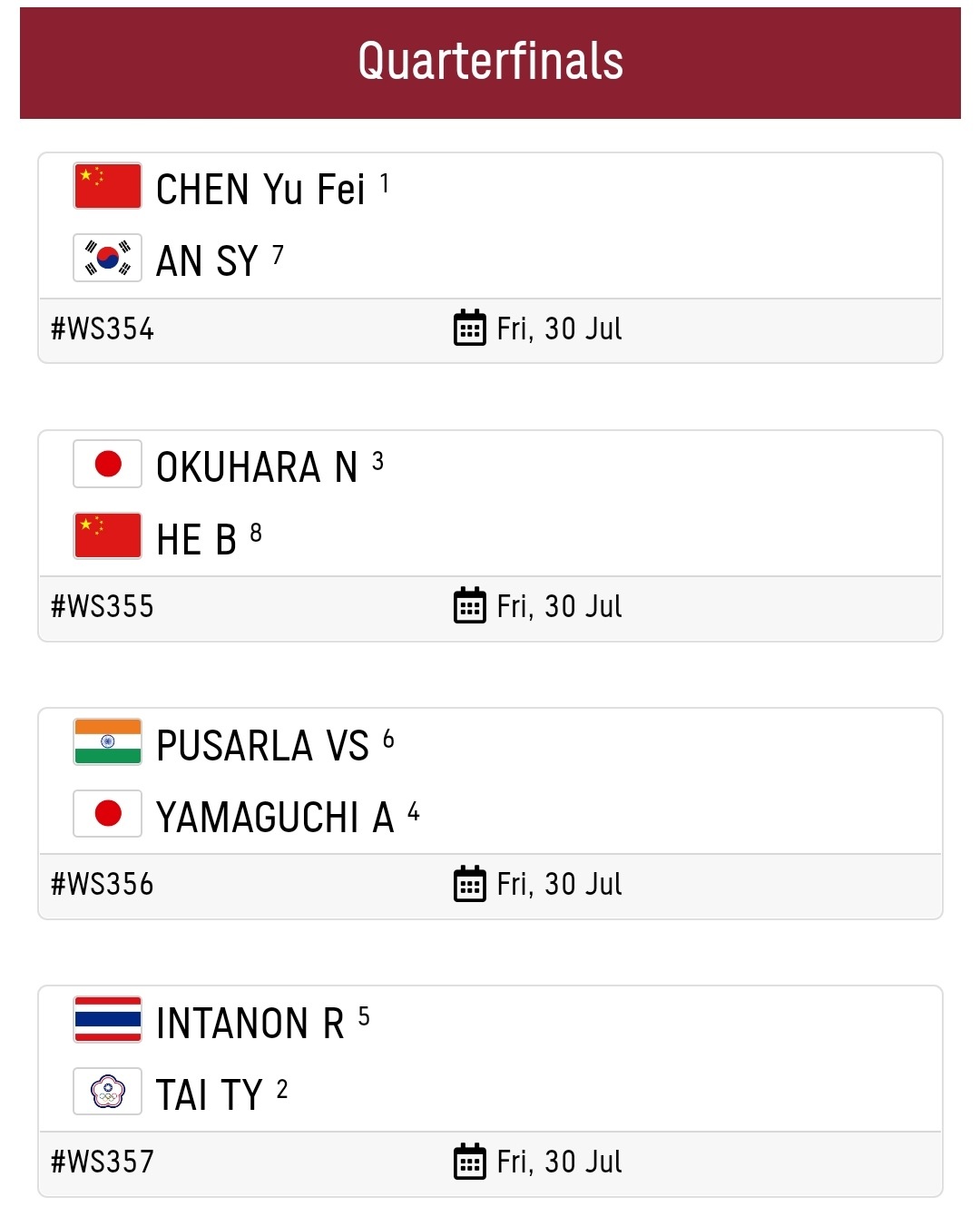
Task: Click the Quarterfinals header banner
Action: coord(490,63)
